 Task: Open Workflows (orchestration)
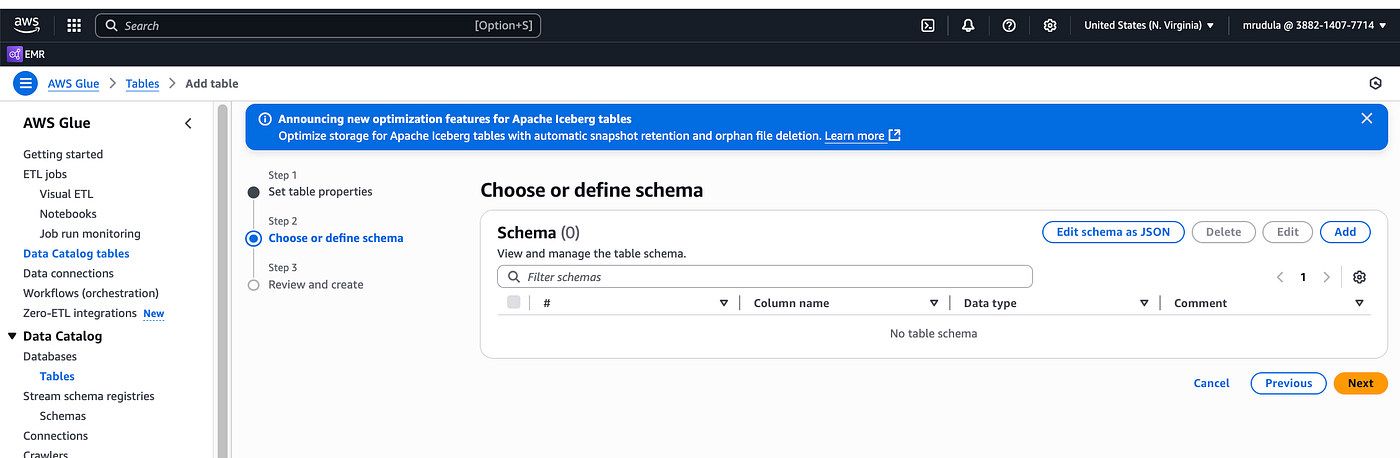pyautogui.click(x=91, y=293)
